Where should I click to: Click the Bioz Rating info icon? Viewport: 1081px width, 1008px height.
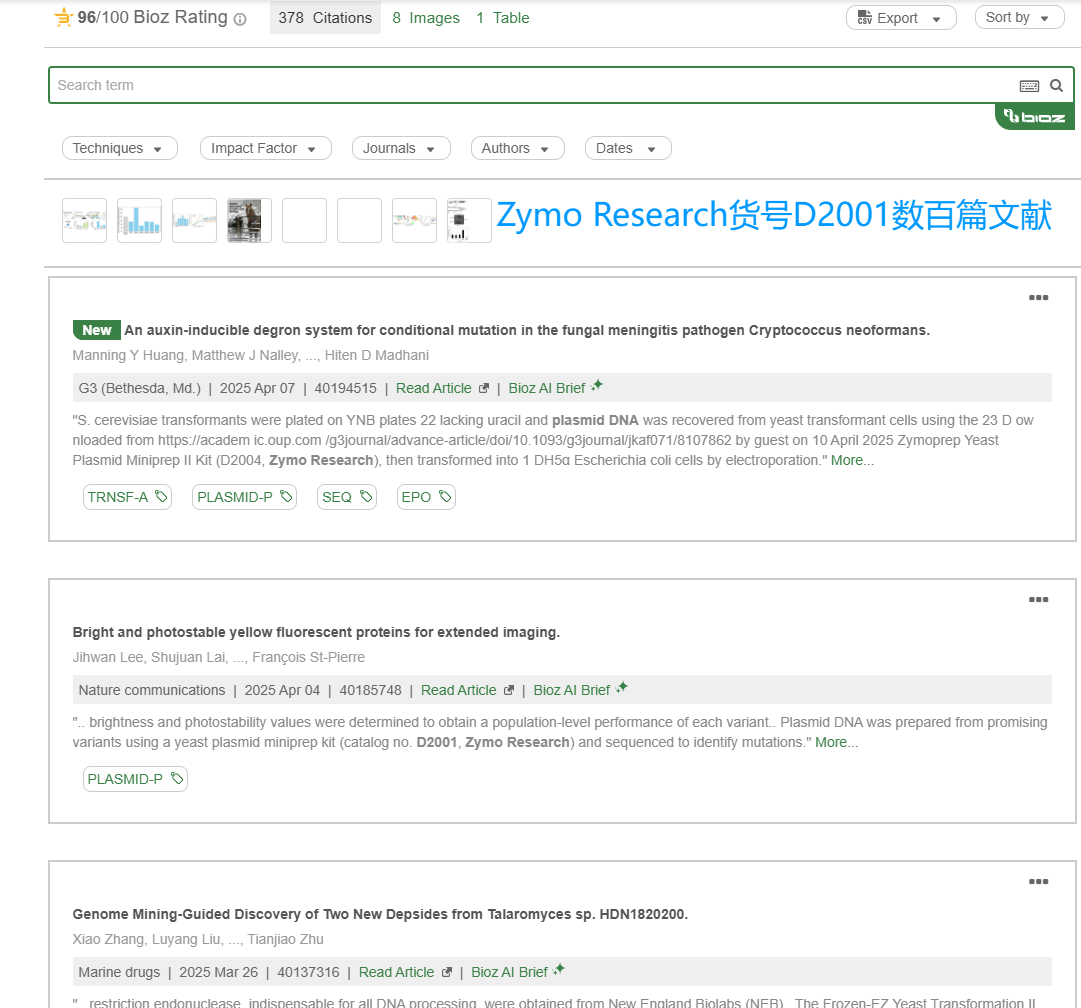[240, 19]
